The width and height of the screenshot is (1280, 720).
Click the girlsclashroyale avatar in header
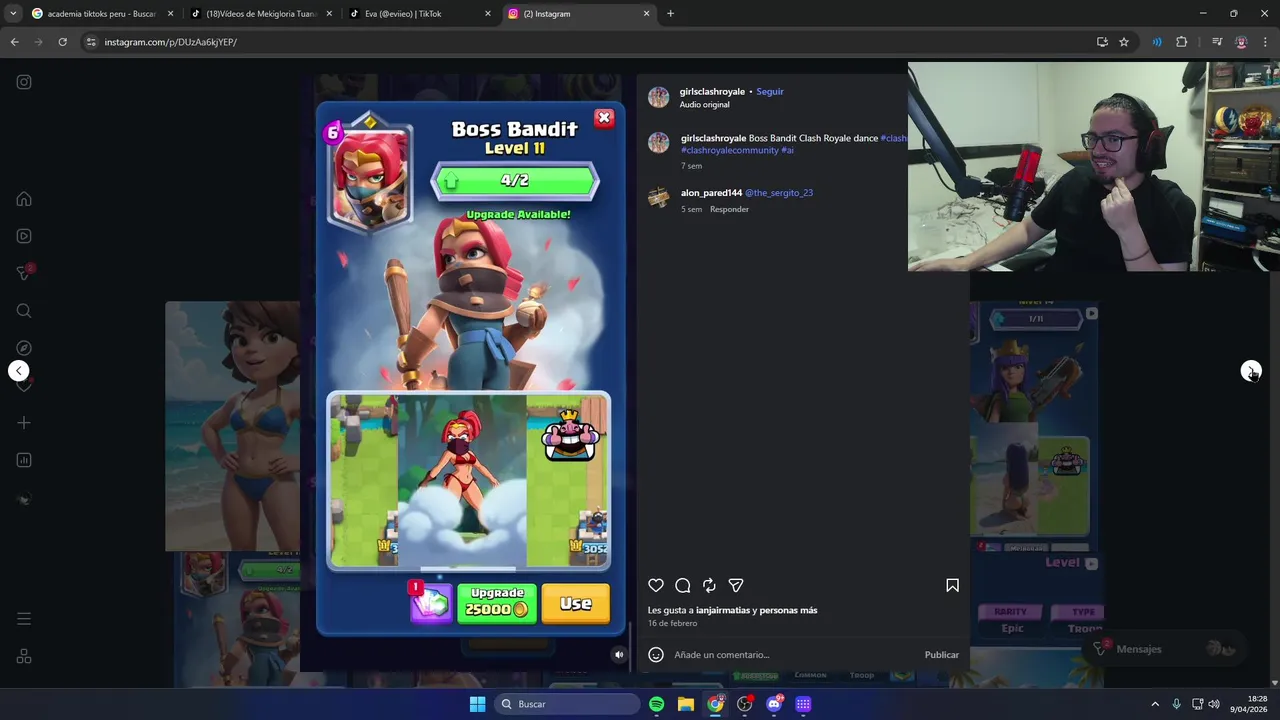pyautogui.click(x=658, y=97)
